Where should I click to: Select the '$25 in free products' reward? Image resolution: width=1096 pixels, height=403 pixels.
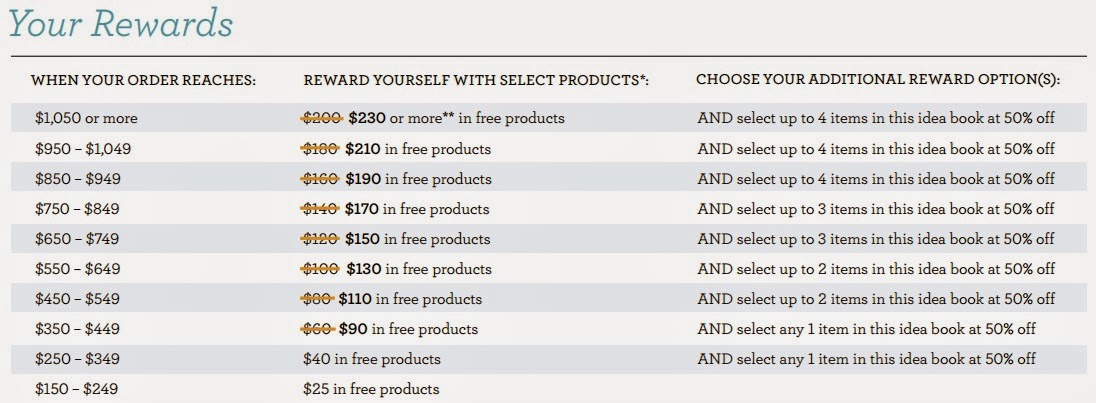[371, 389]
